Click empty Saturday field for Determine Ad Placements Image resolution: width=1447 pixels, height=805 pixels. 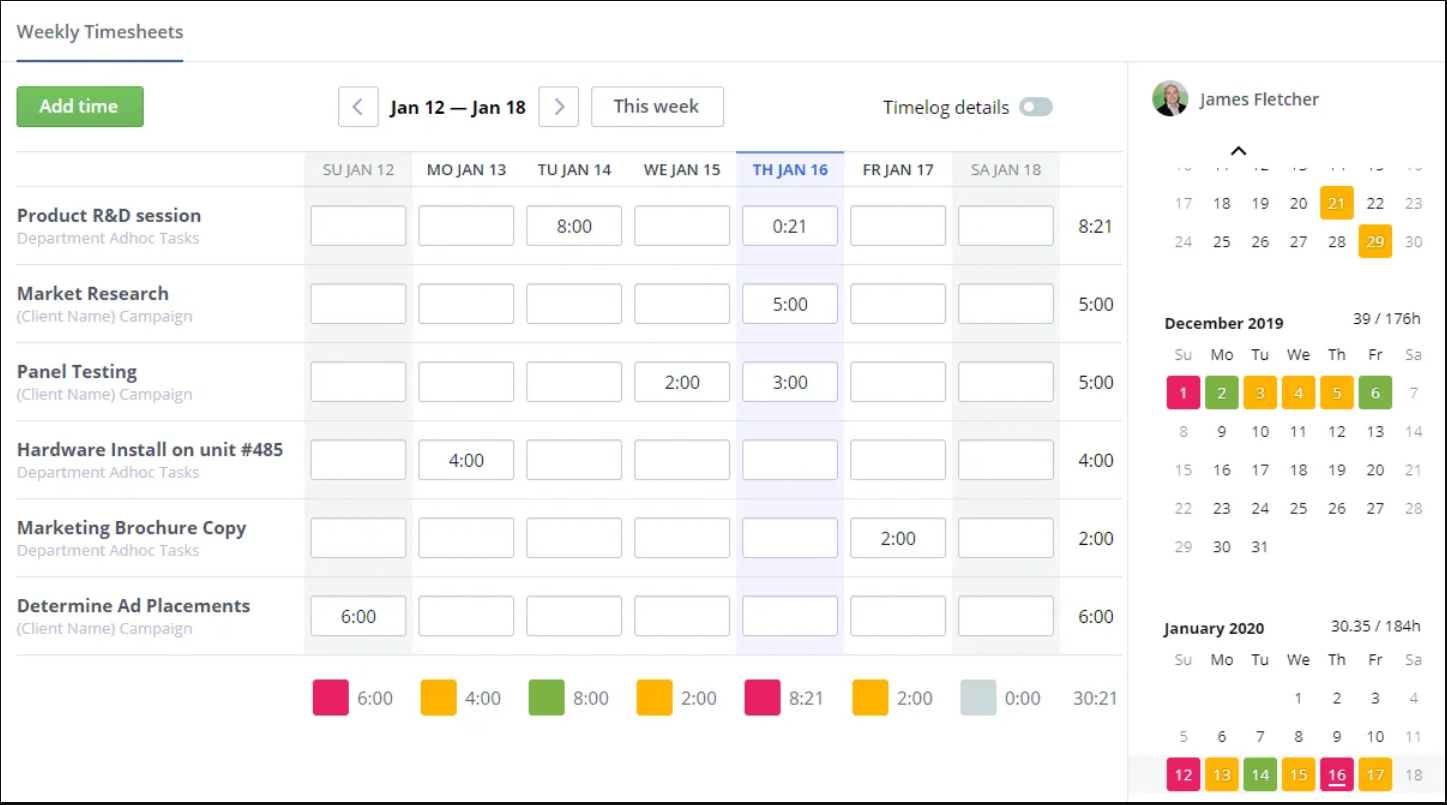click(x=1006, y=616)
